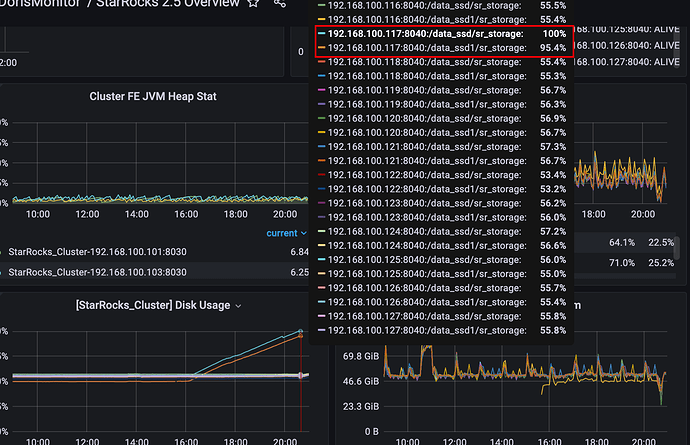Click the 192.168.100.120 data_ssd1 storage entry
The height and width of the screenshot is (445, 690).
tap(442, 132)
